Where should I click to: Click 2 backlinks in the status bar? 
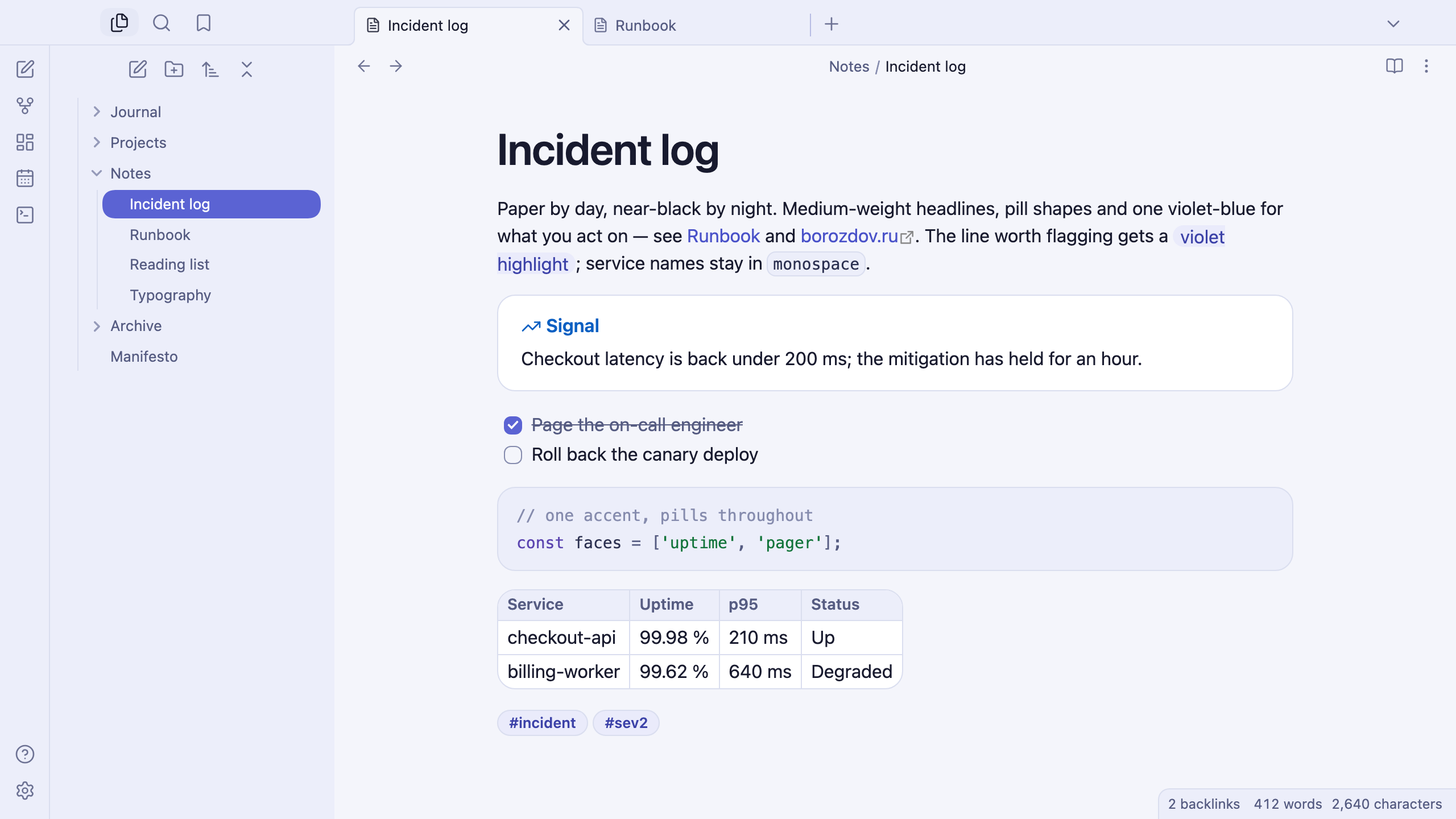click(1204, 804)
